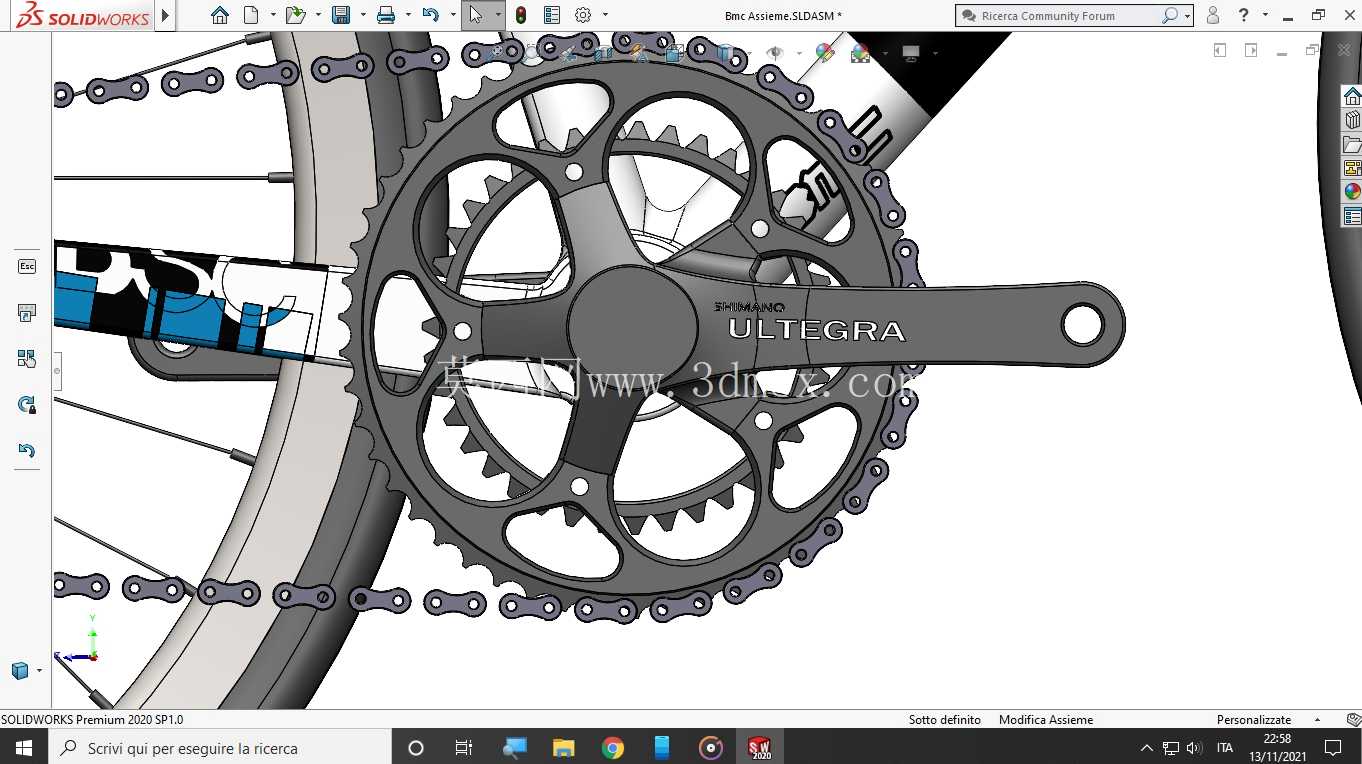This screenshot has width=1362, height=764.
Task: Open the Help dropdown arrow
Action: tap(1265, 15)
